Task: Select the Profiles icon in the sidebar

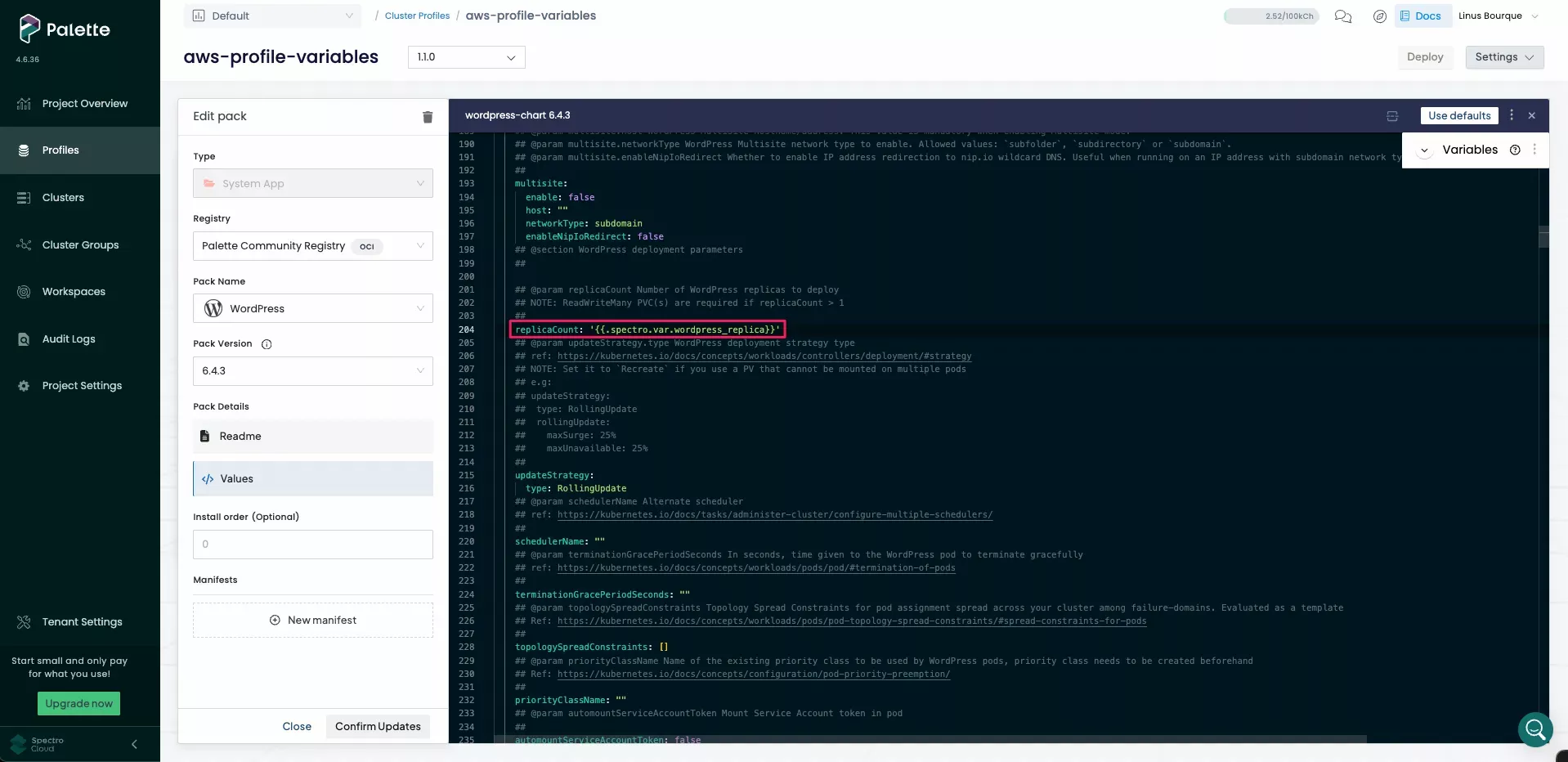Action: click(25, 150)
